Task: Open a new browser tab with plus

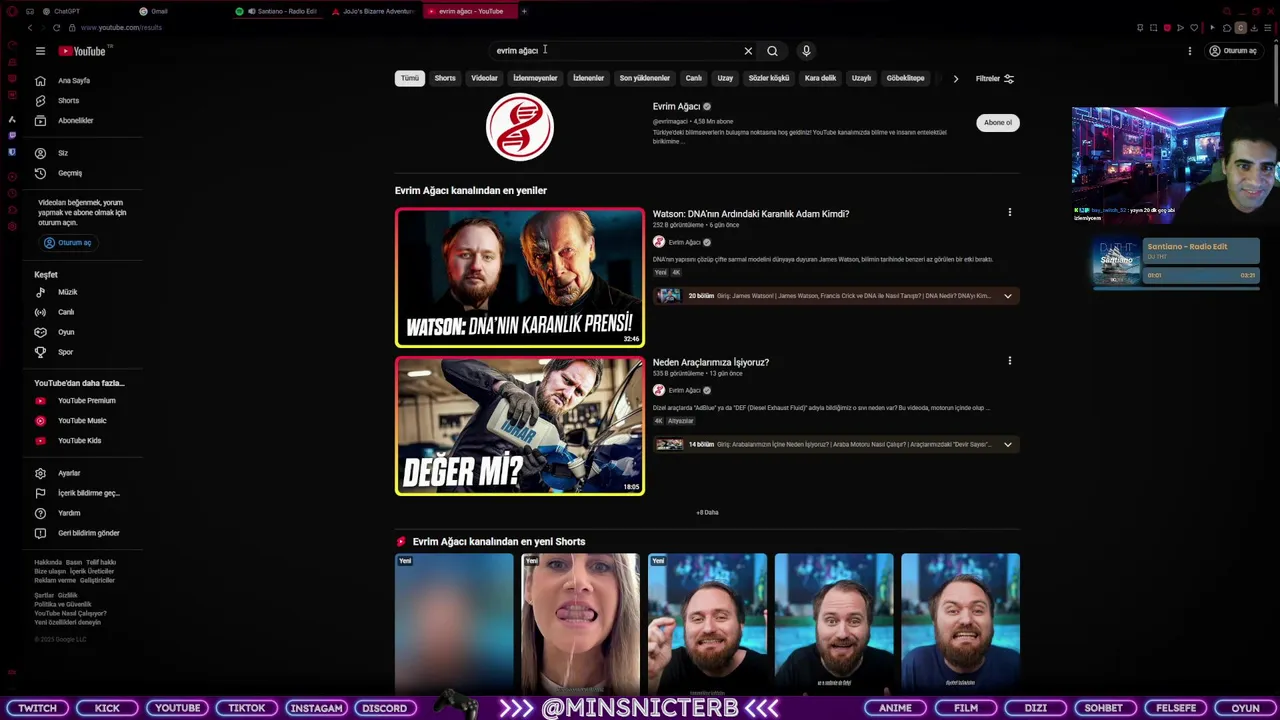Action: click(524, 11)
